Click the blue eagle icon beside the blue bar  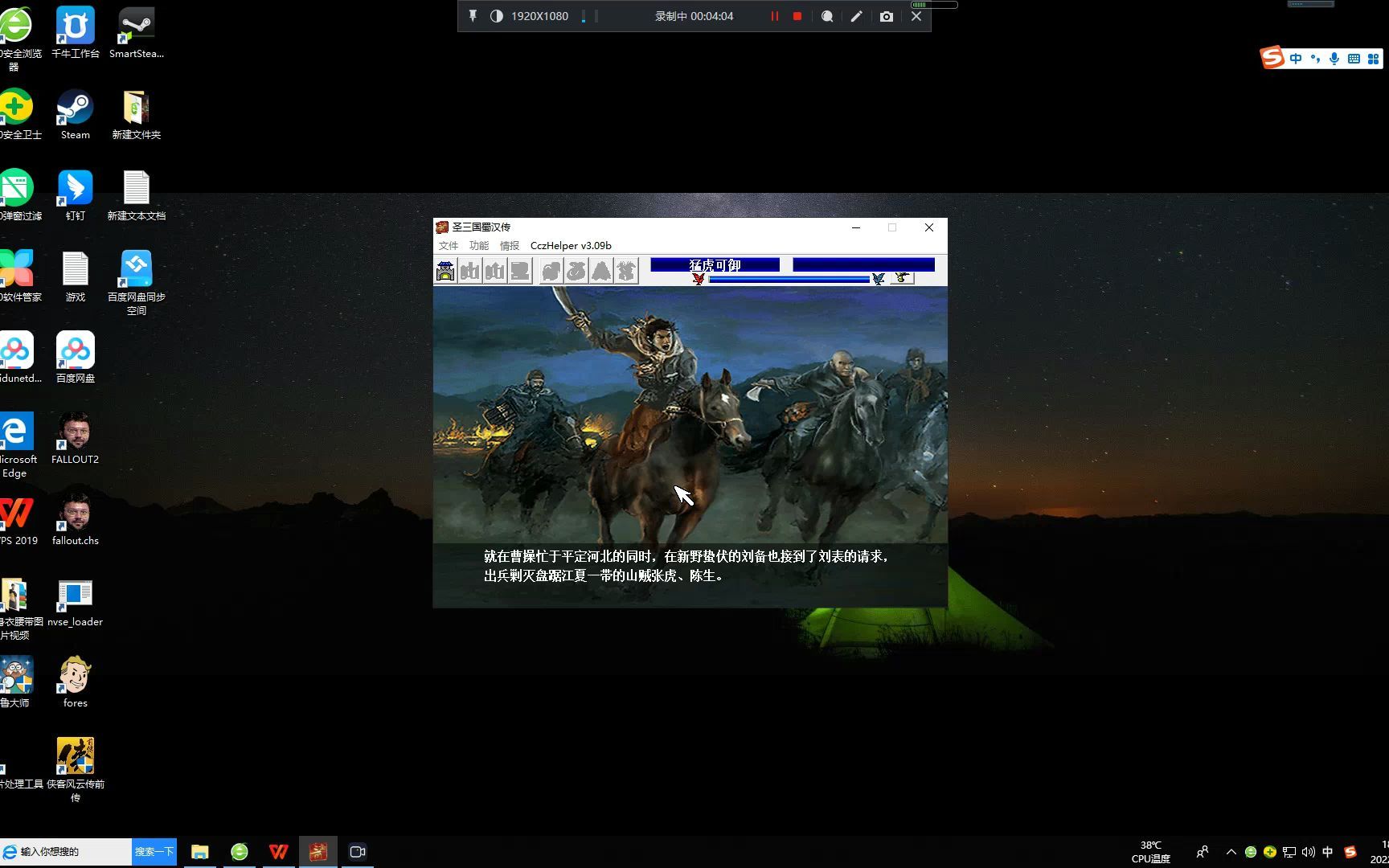(x=879, y=279)
